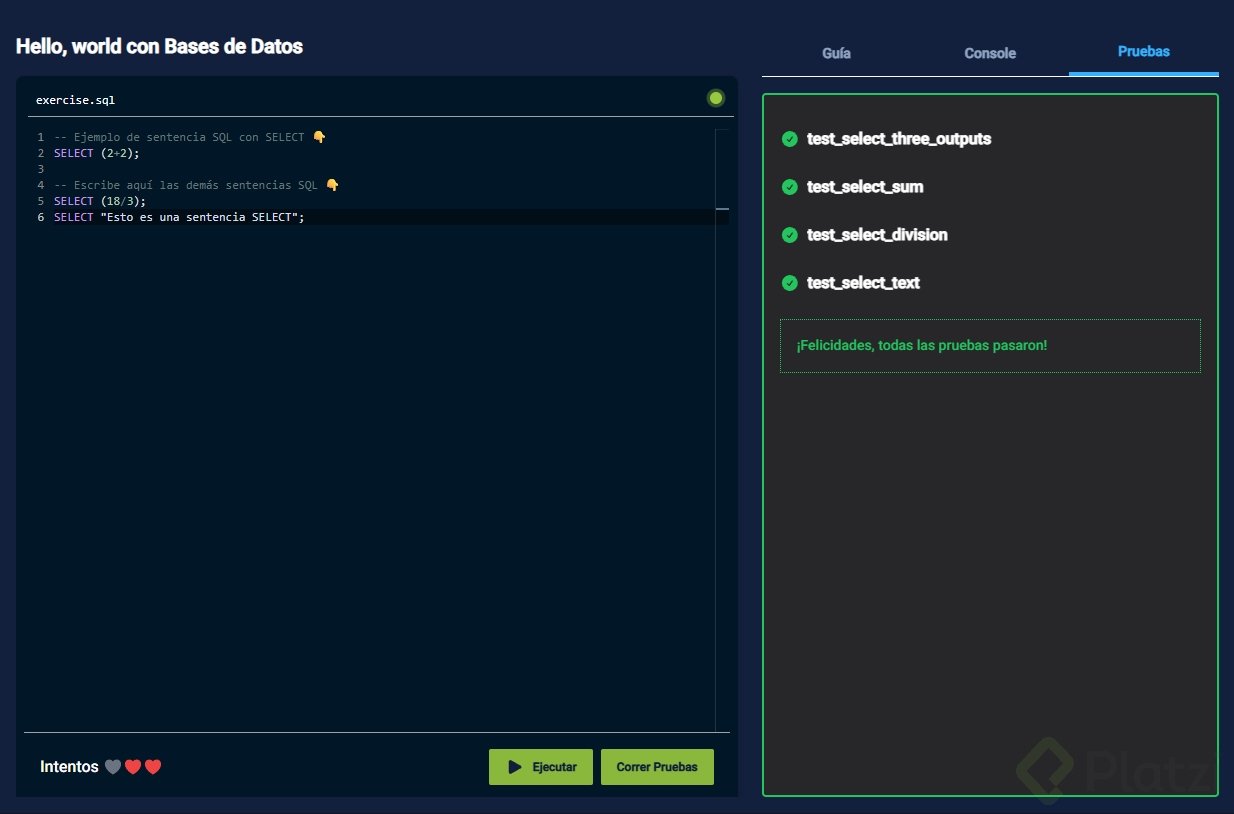
Task: Click the heading Hello, world con Bases de Datos
Action: [159, 46]
